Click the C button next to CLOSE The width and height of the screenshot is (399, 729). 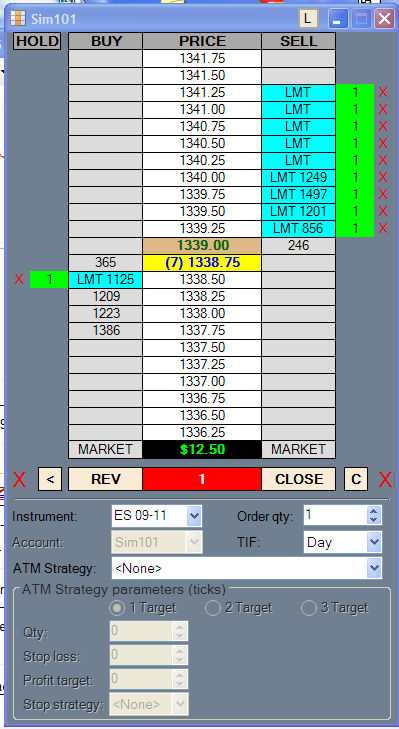[x=356, y=479]
